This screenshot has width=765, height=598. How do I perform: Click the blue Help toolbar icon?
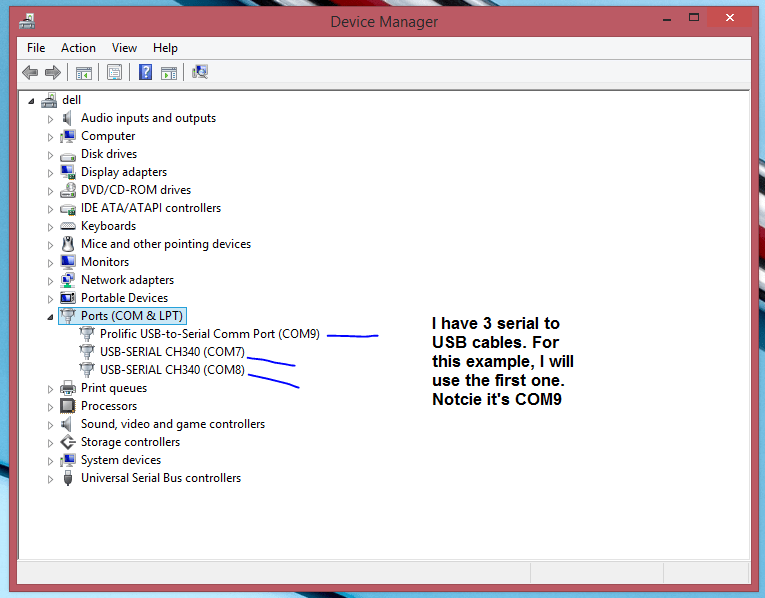(x=145, y=72)
